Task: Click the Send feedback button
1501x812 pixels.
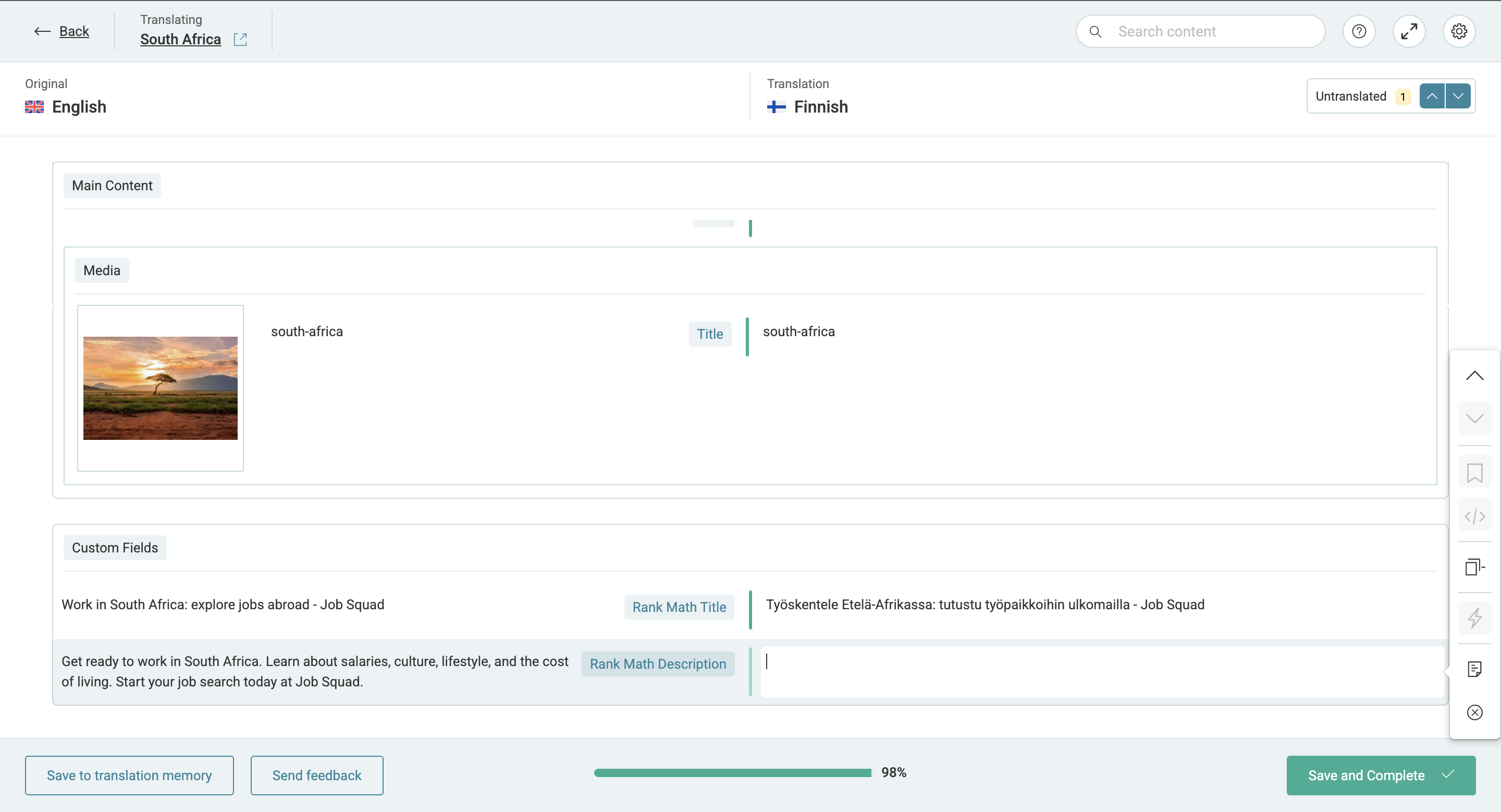Action: [317, 776]
